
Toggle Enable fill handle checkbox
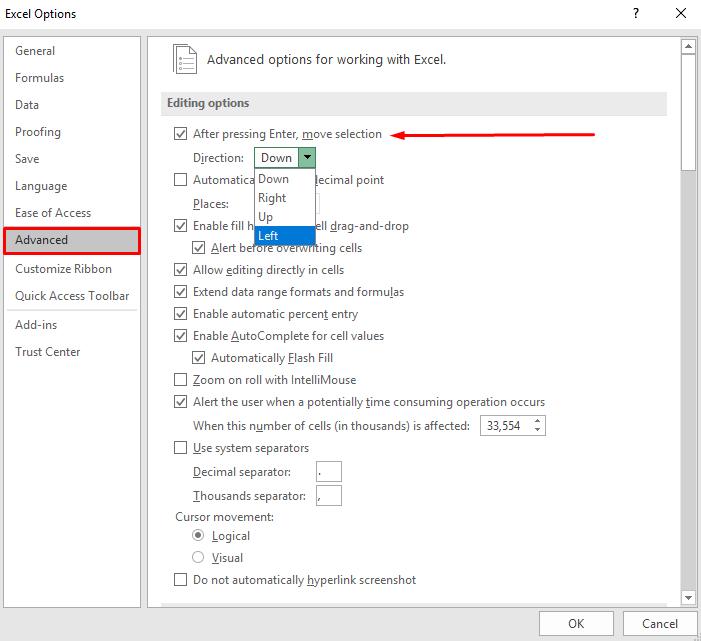[181, 226]
